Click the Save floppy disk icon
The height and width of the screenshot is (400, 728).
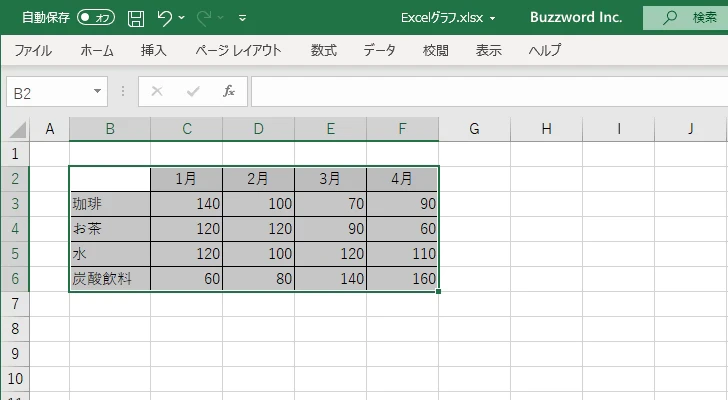click(136, 18)
